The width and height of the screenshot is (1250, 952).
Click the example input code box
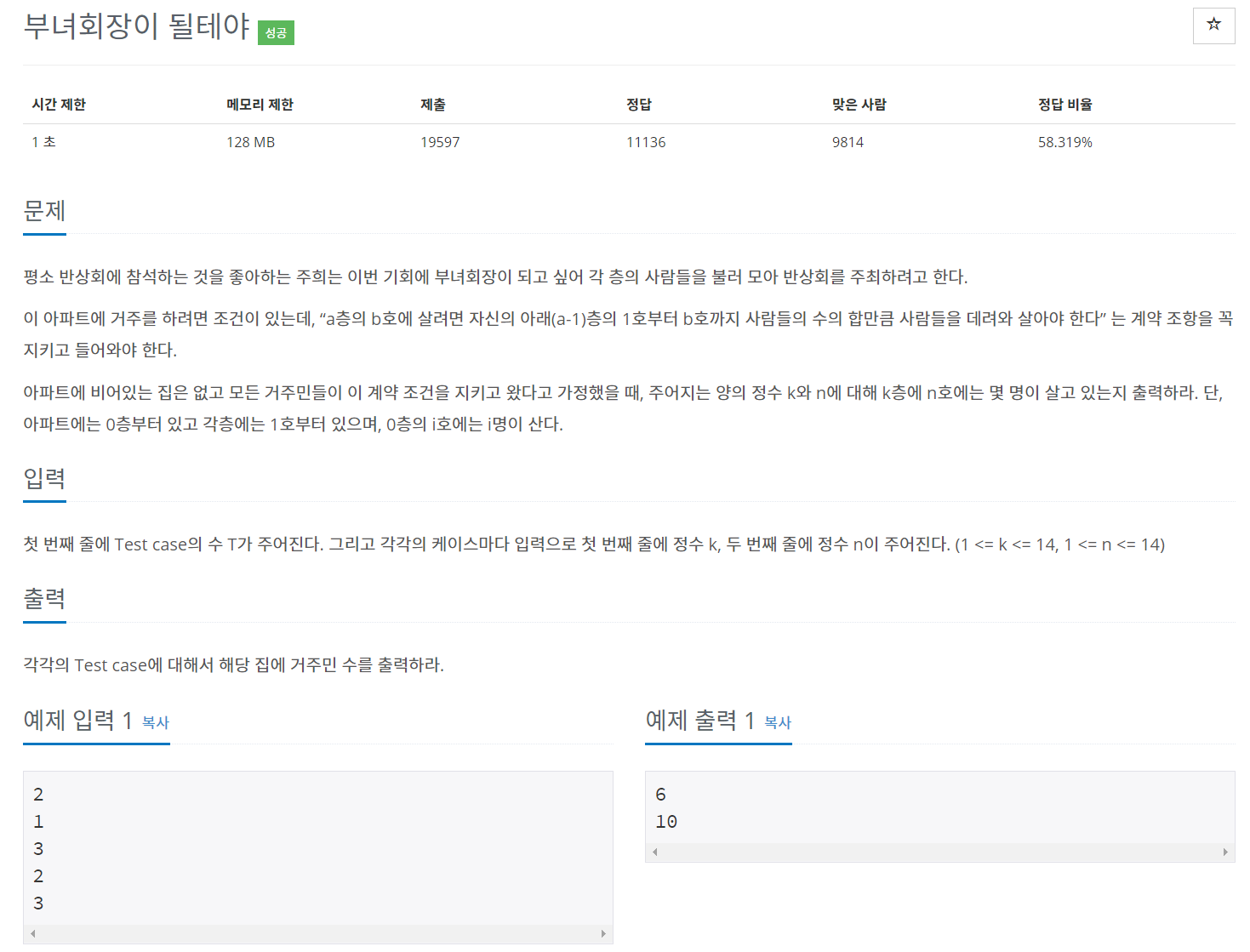318,857
